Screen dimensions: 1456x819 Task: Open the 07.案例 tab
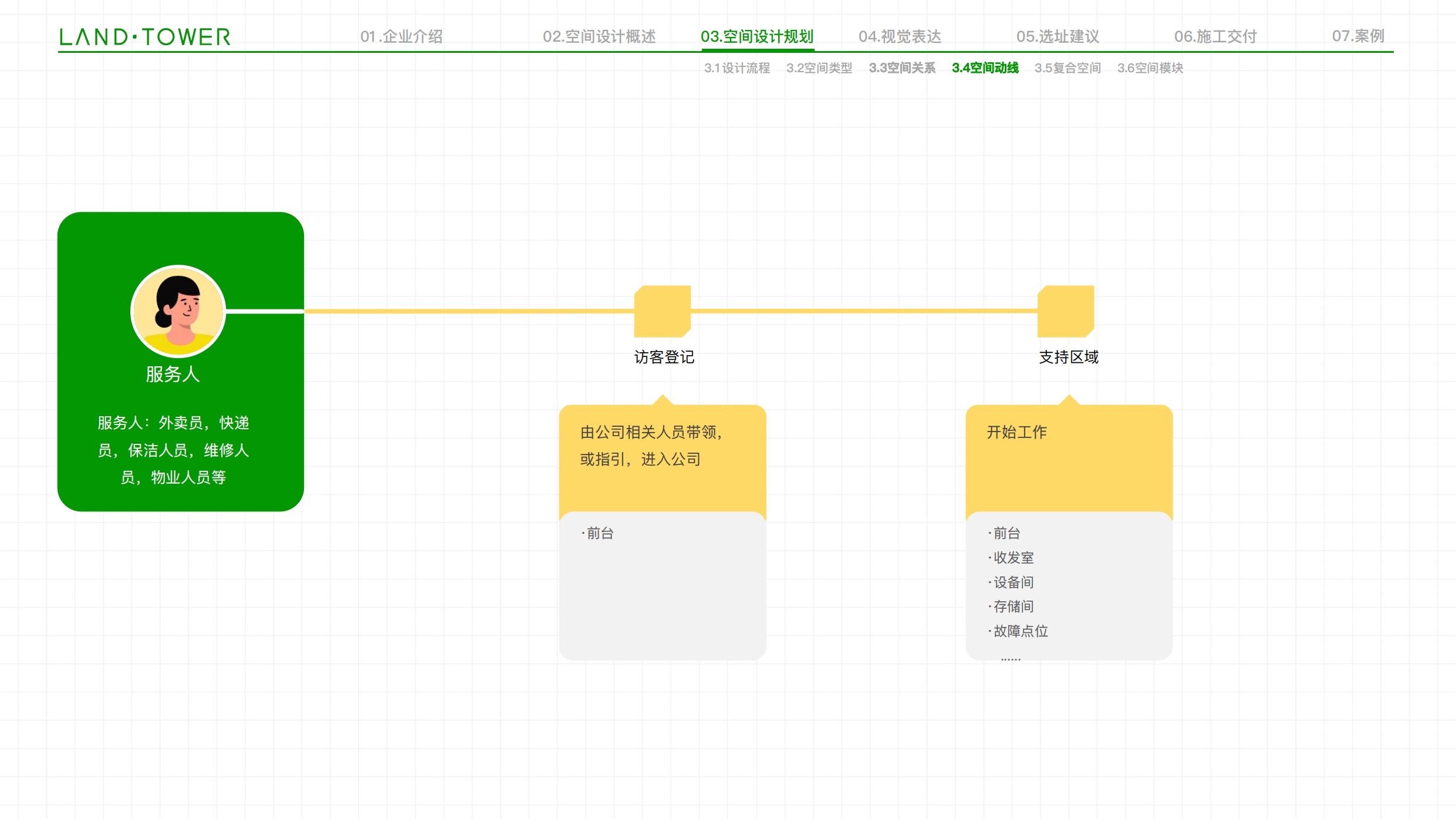1358,36
